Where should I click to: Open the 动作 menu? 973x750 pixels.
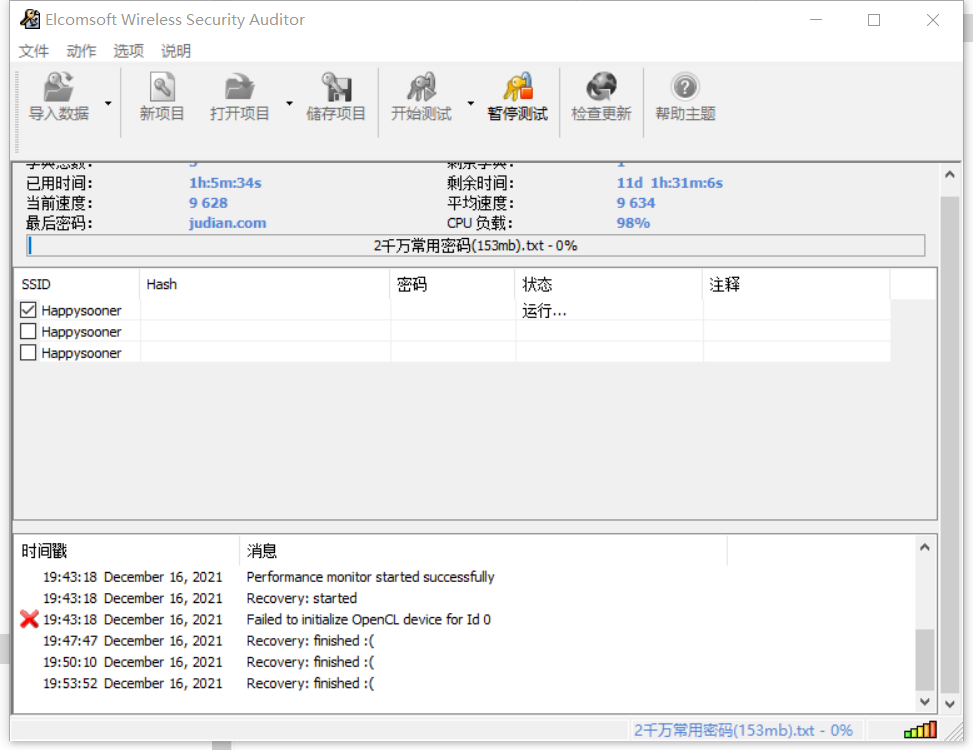81,51
